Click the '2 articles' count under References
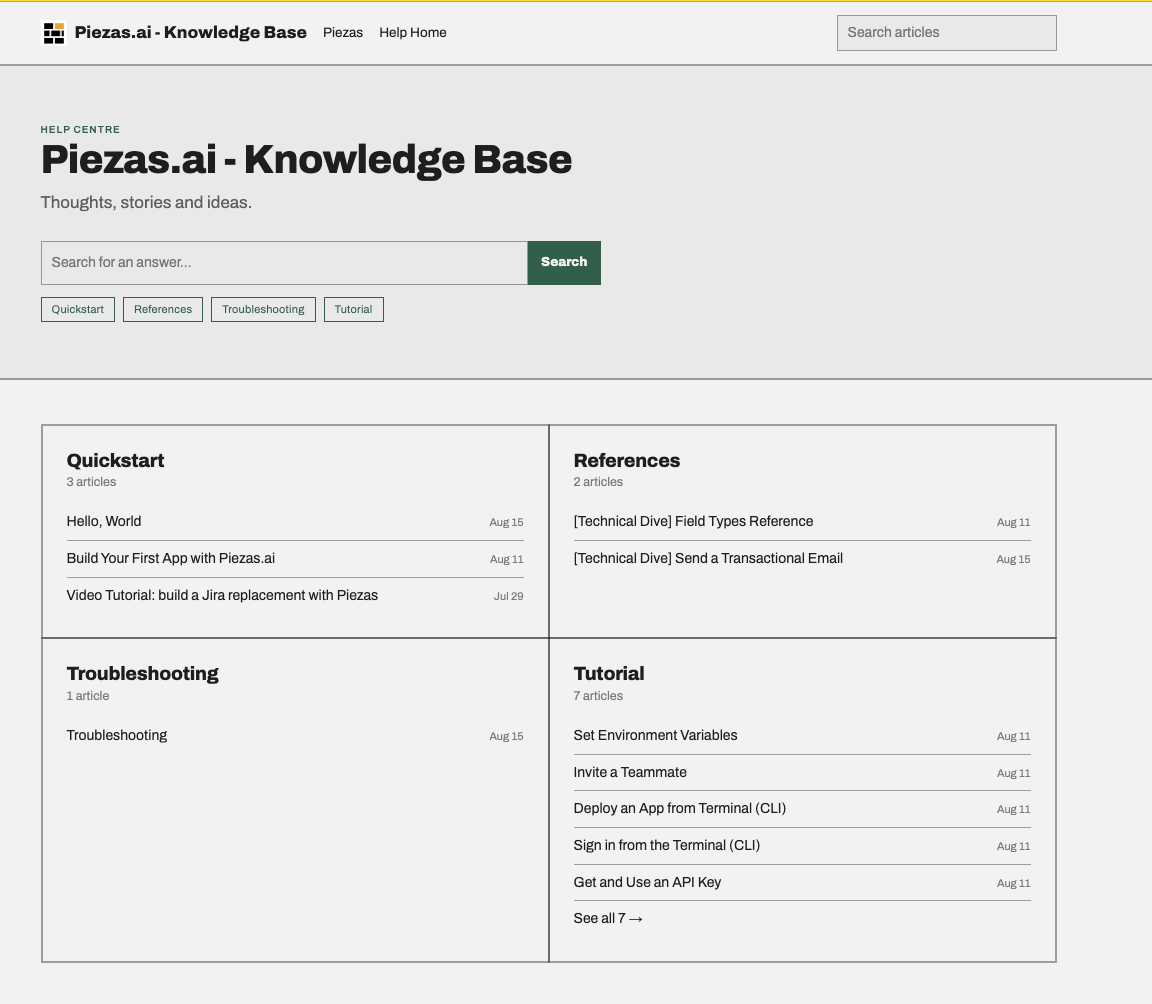The width and height of the screenshot is (1152, 1004). [598, 482]
